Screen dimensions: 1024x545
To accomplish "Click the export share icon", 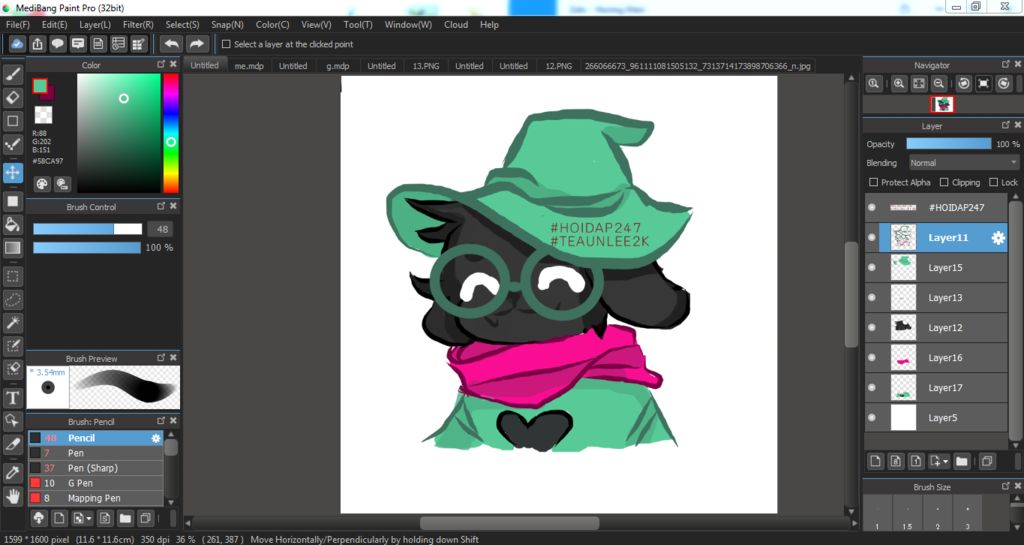I will pyautogui.click(x=37, y=44).
